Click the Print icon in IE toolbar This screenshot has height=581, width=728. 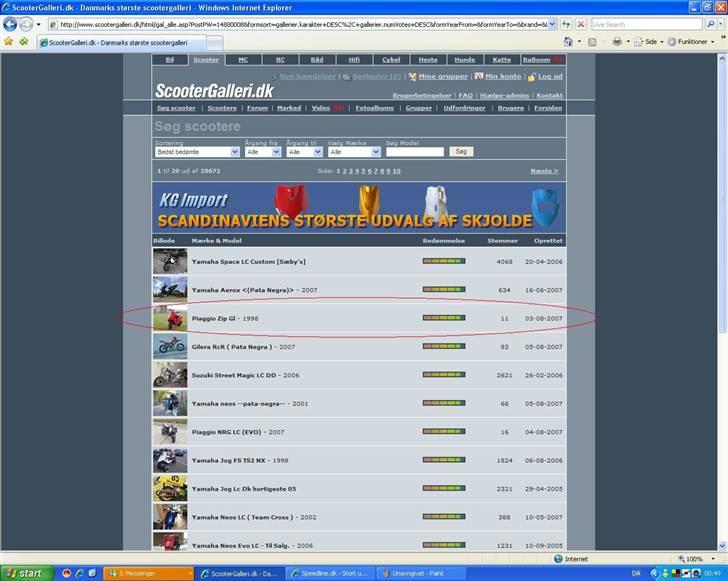pyautogui.click(x=617, y=42)
